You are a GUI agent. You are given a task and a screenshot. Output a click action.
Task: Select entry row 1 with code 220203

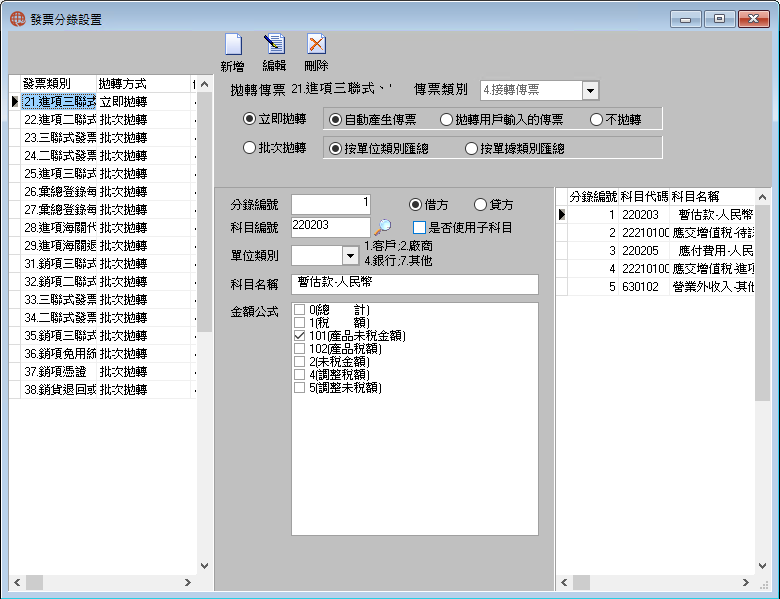[655, 214]
